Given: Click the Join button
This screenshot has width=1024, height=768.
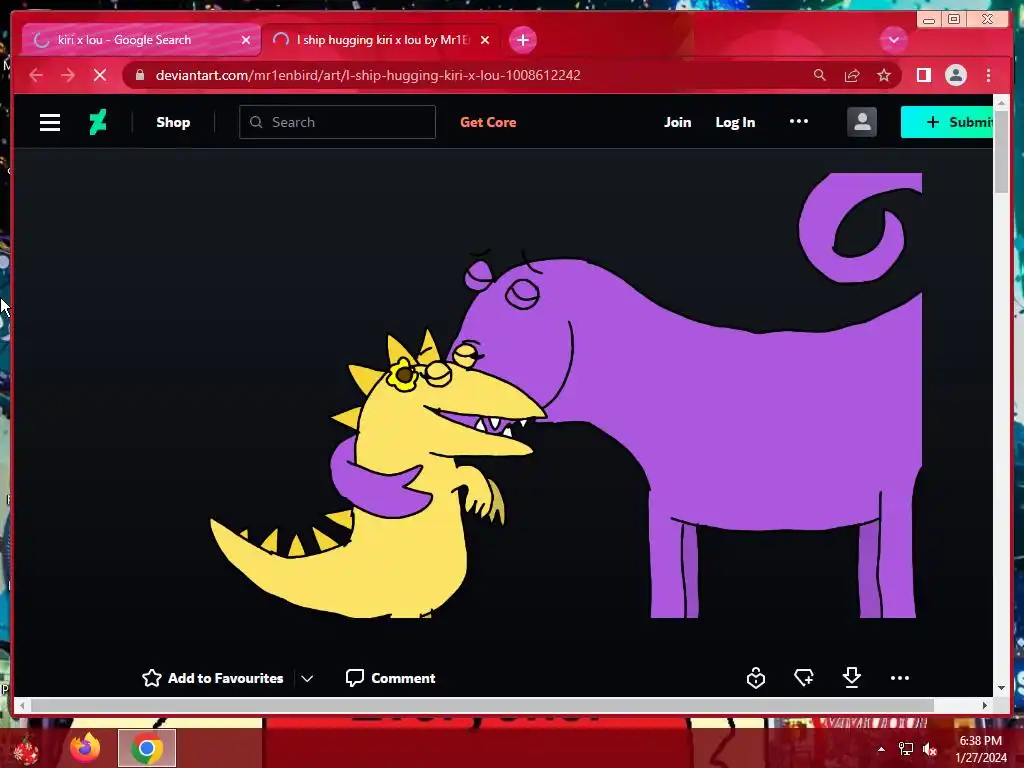Looking at the screenshot, I should (x=677, y=122).
